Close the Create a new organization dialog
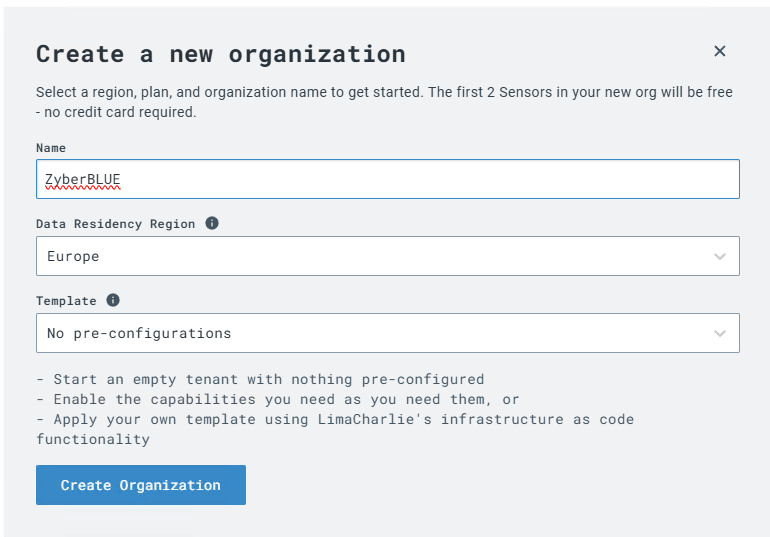Image resolution: width=770 pixels, height=537 pixels. (x=719, y=51)
